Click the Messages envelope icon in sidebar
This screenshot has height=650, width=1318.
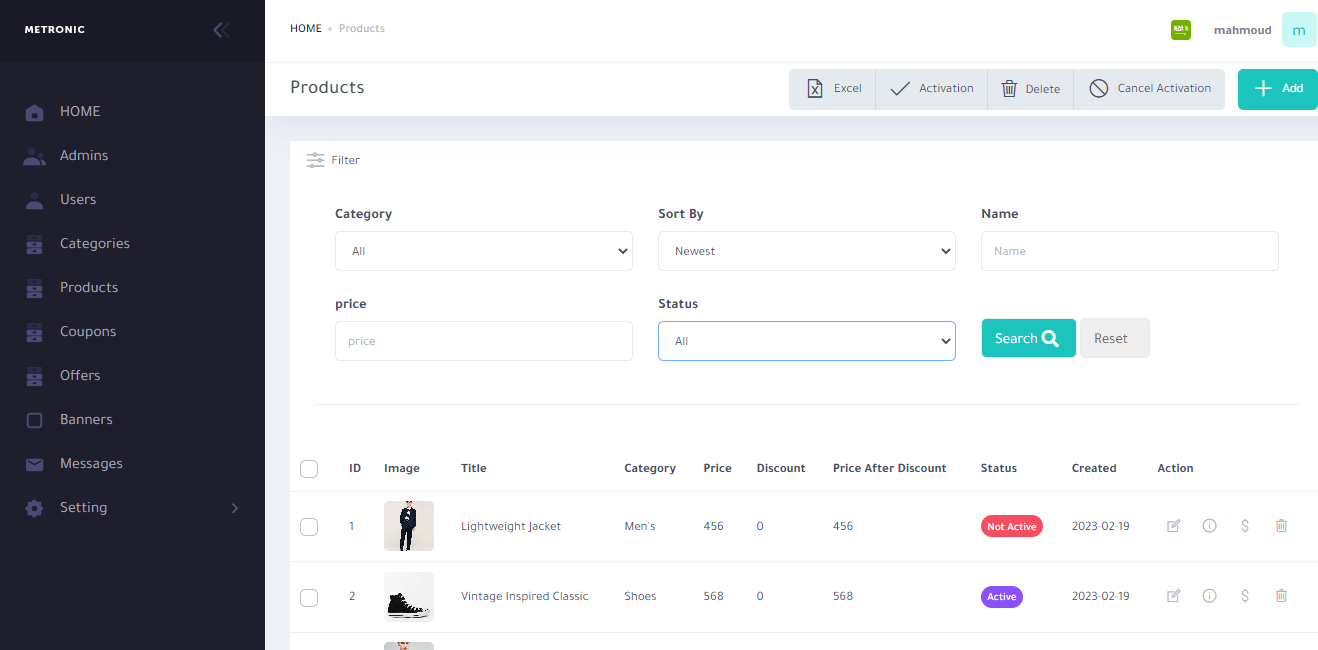click(x=35, y=464)
